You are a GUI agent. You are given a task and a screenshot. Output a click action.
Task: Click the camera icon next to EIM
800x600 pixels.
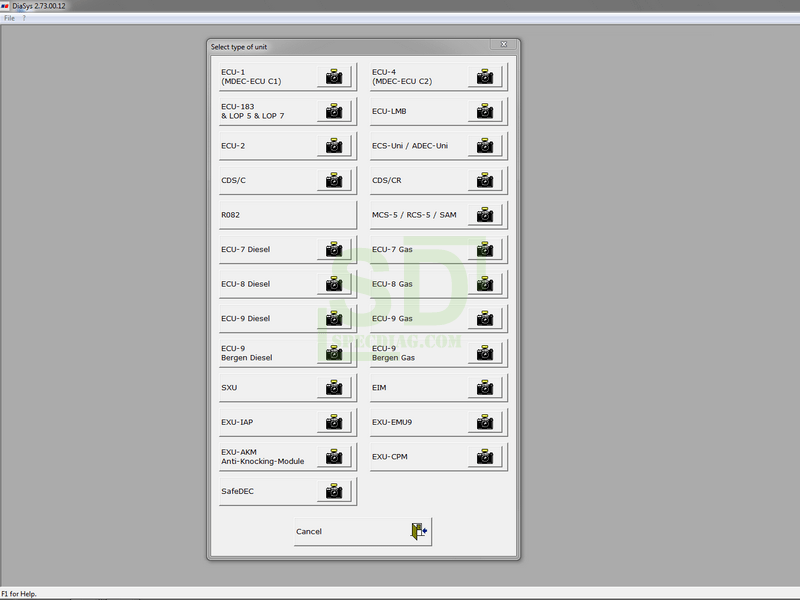click(485, 387)
